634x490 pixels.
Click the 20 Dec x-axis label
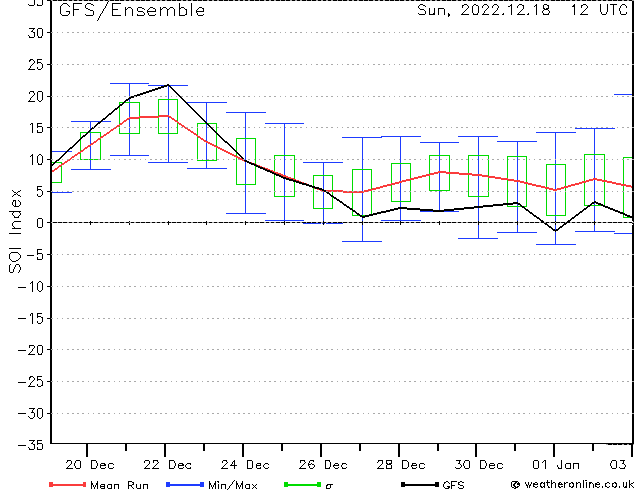pos(90,465)
